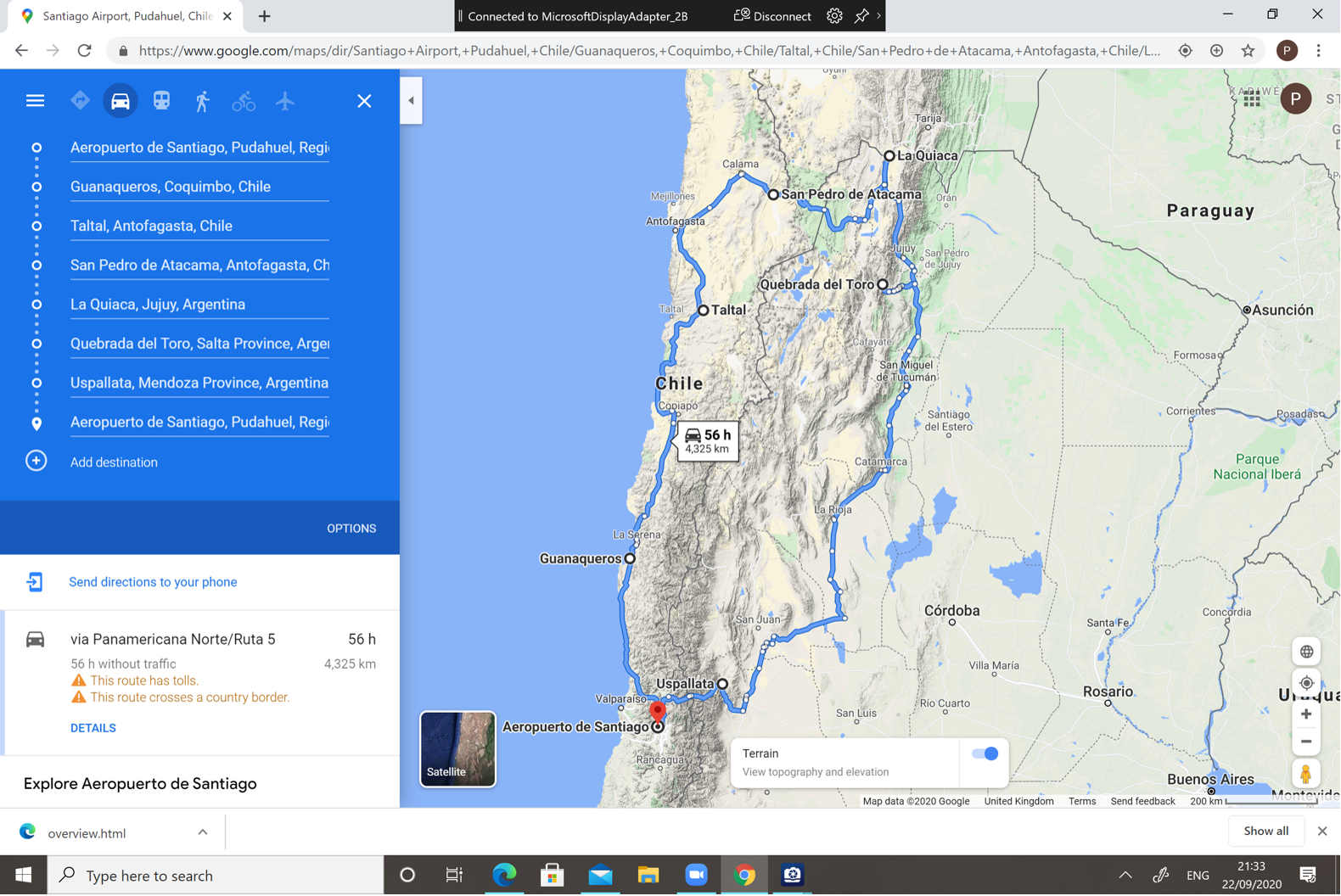1341x896 pixels.
Task: Open the Google Maps hamburger menu
Action: point(35,101)
